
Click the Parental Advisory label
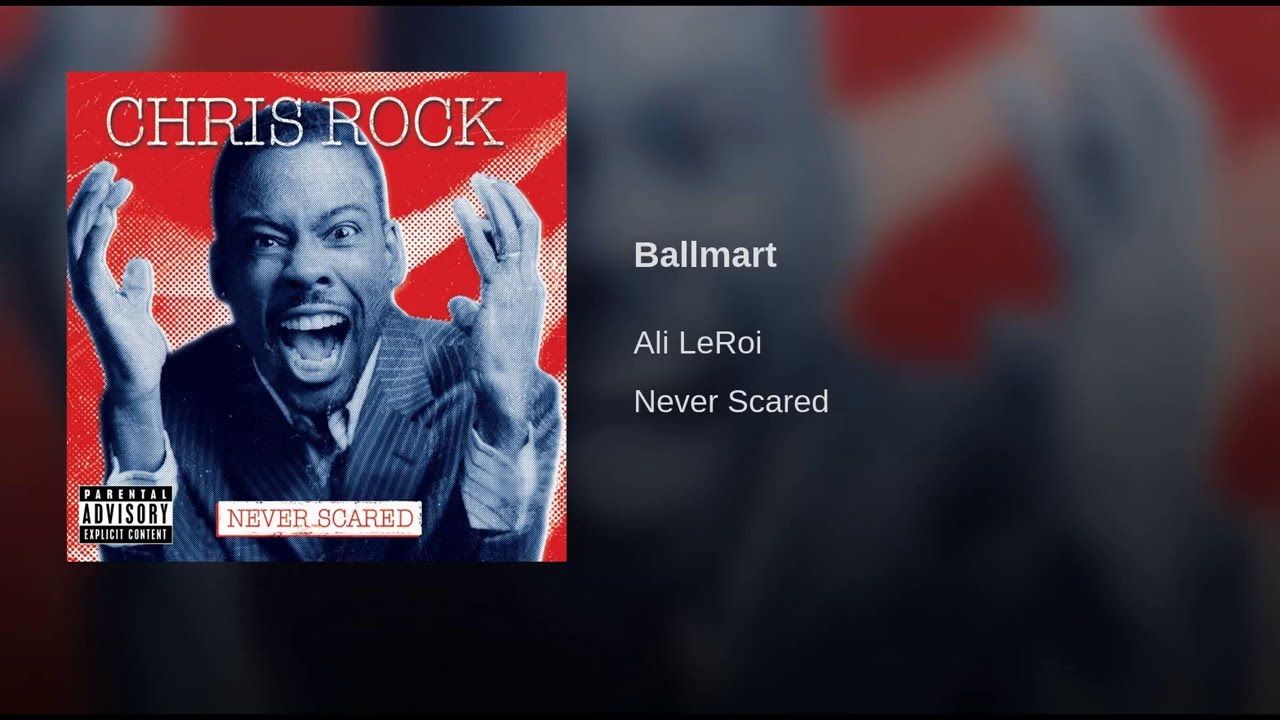(x=126, y=515)
